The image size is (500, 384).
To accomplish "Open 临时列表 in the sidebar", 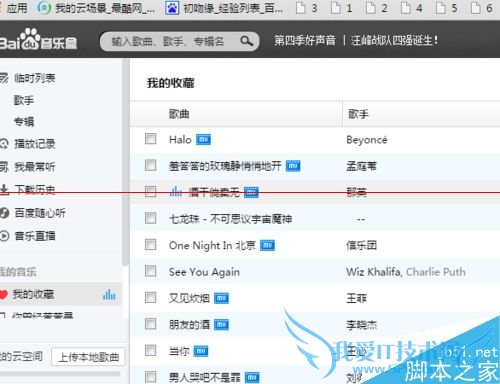I will point(35,78).
